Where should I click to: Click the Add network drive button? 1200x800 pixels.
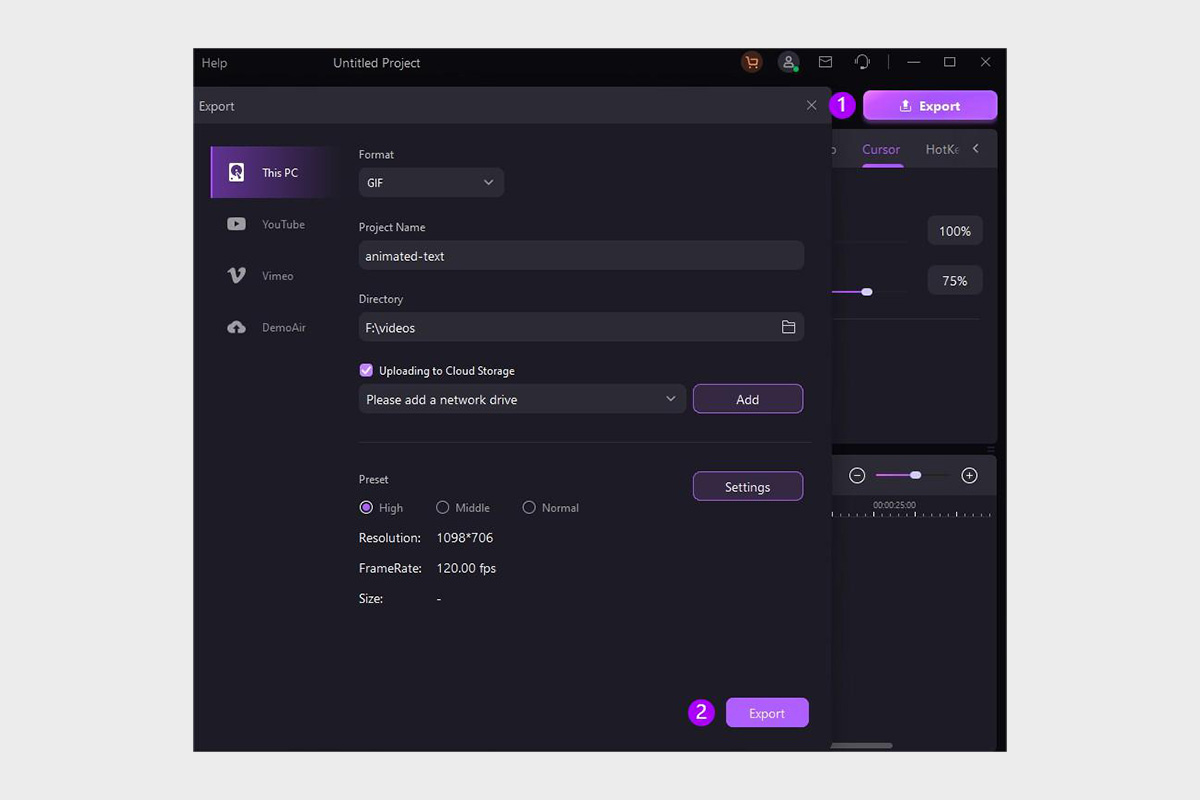click(x=748, y=399)
